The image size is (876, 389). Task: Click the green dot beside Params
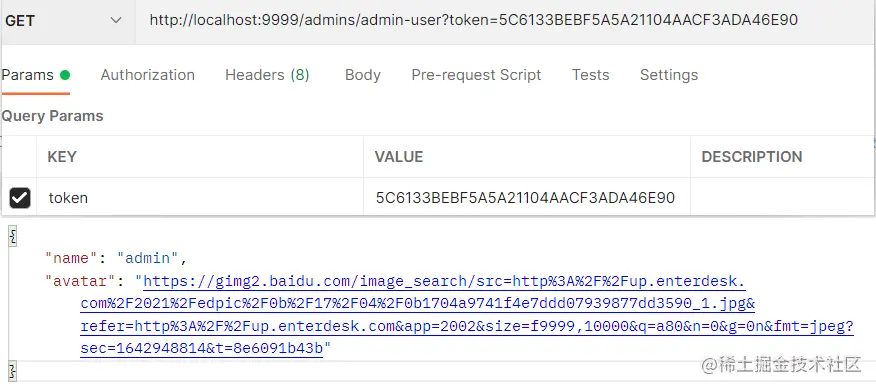(65, 75)
